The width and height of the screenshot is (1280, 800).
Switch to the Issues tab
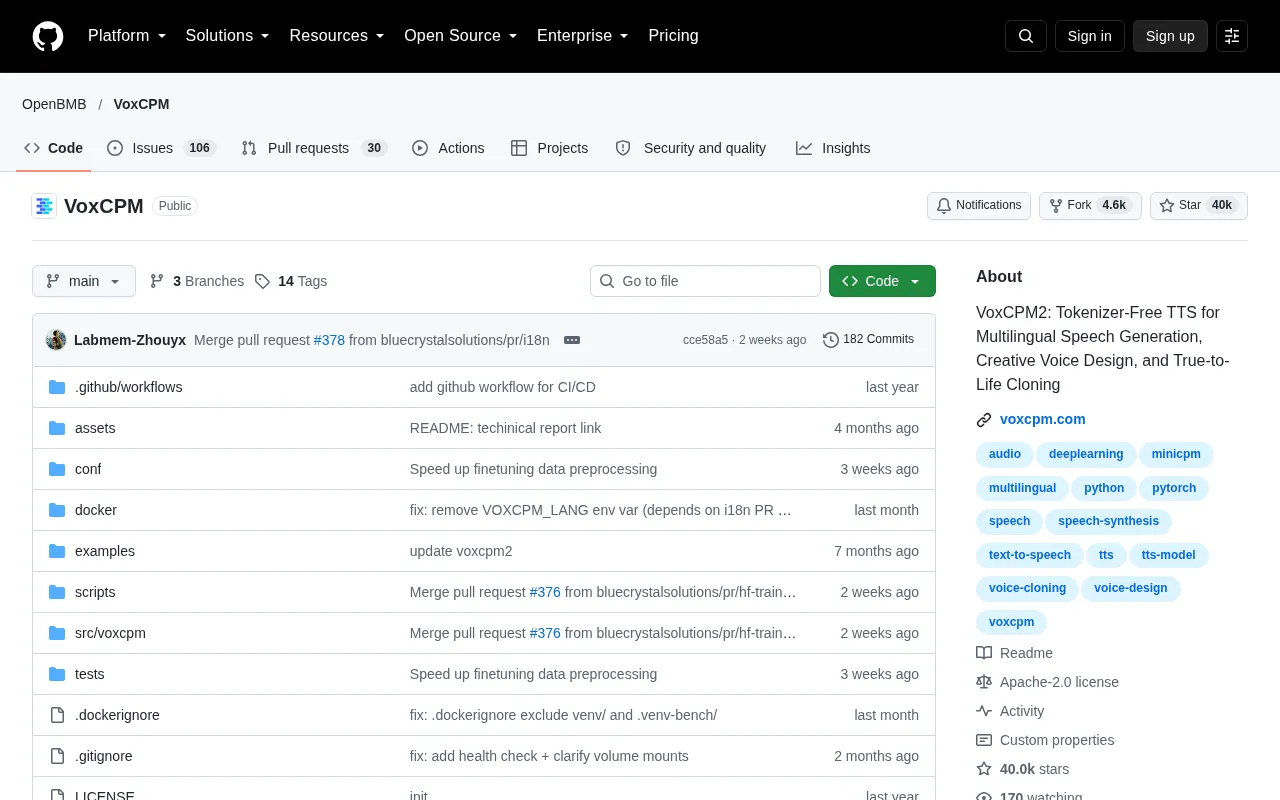pyautogui.click(x=161, y=148)
